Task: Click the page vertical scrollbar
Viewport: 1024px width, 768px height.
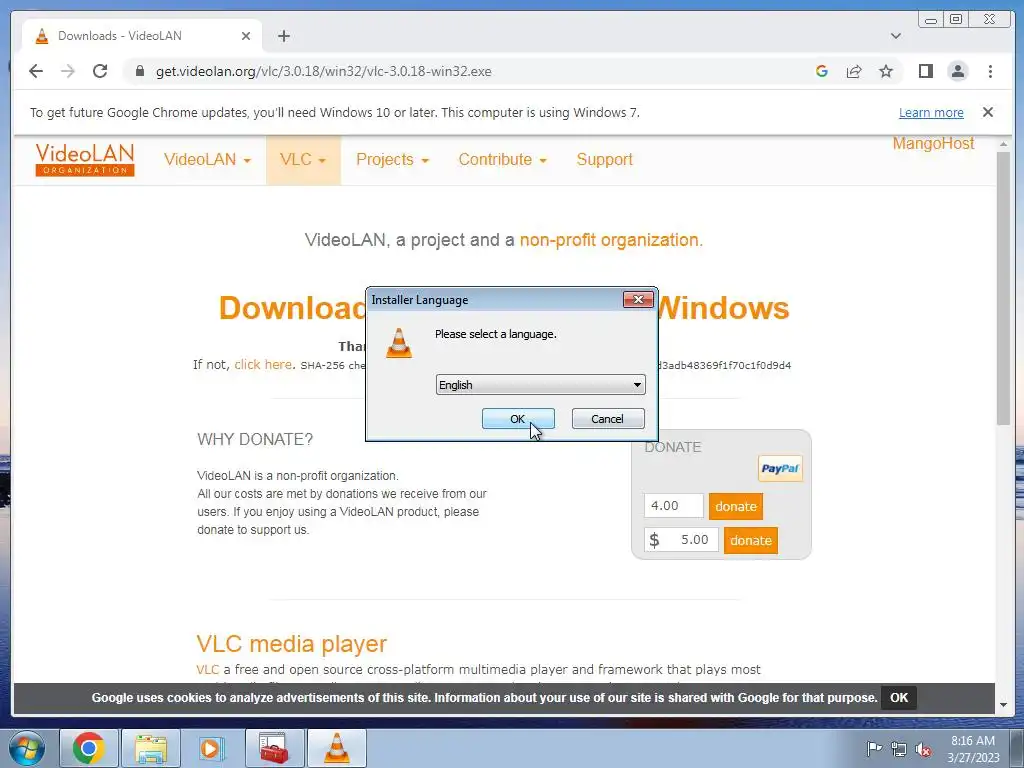Action: coord(1003,287)
